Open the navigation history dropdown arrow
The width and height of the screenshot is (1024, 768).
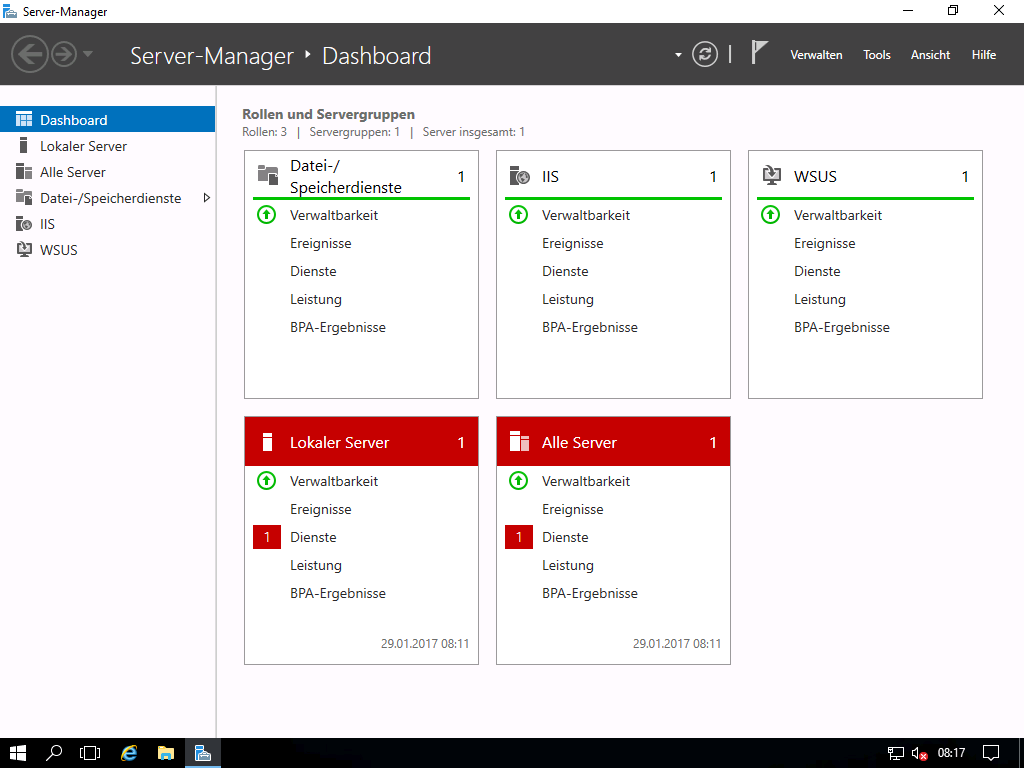pos(88,54)
